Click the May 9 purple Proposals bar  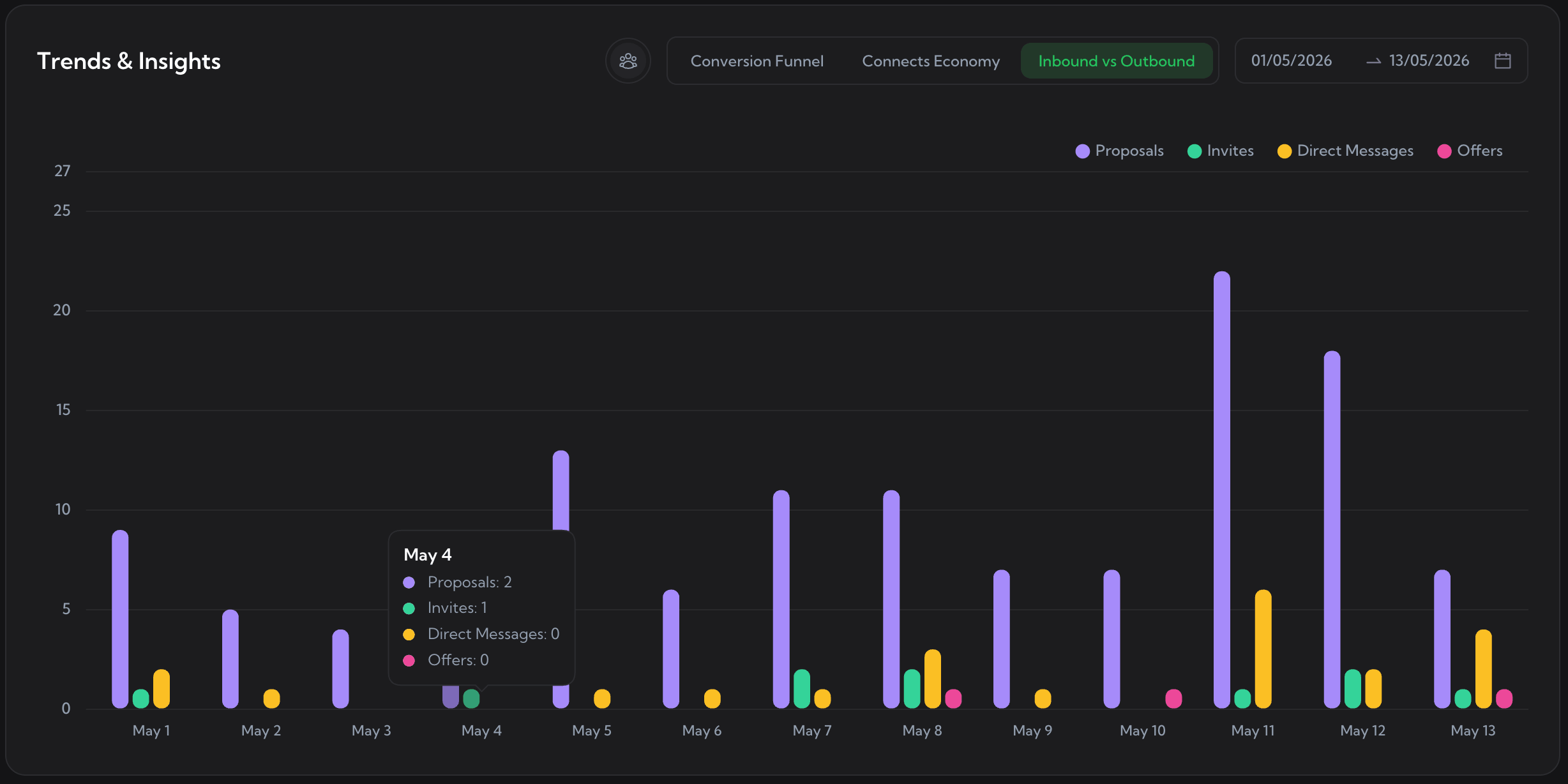coord(1002,639)
